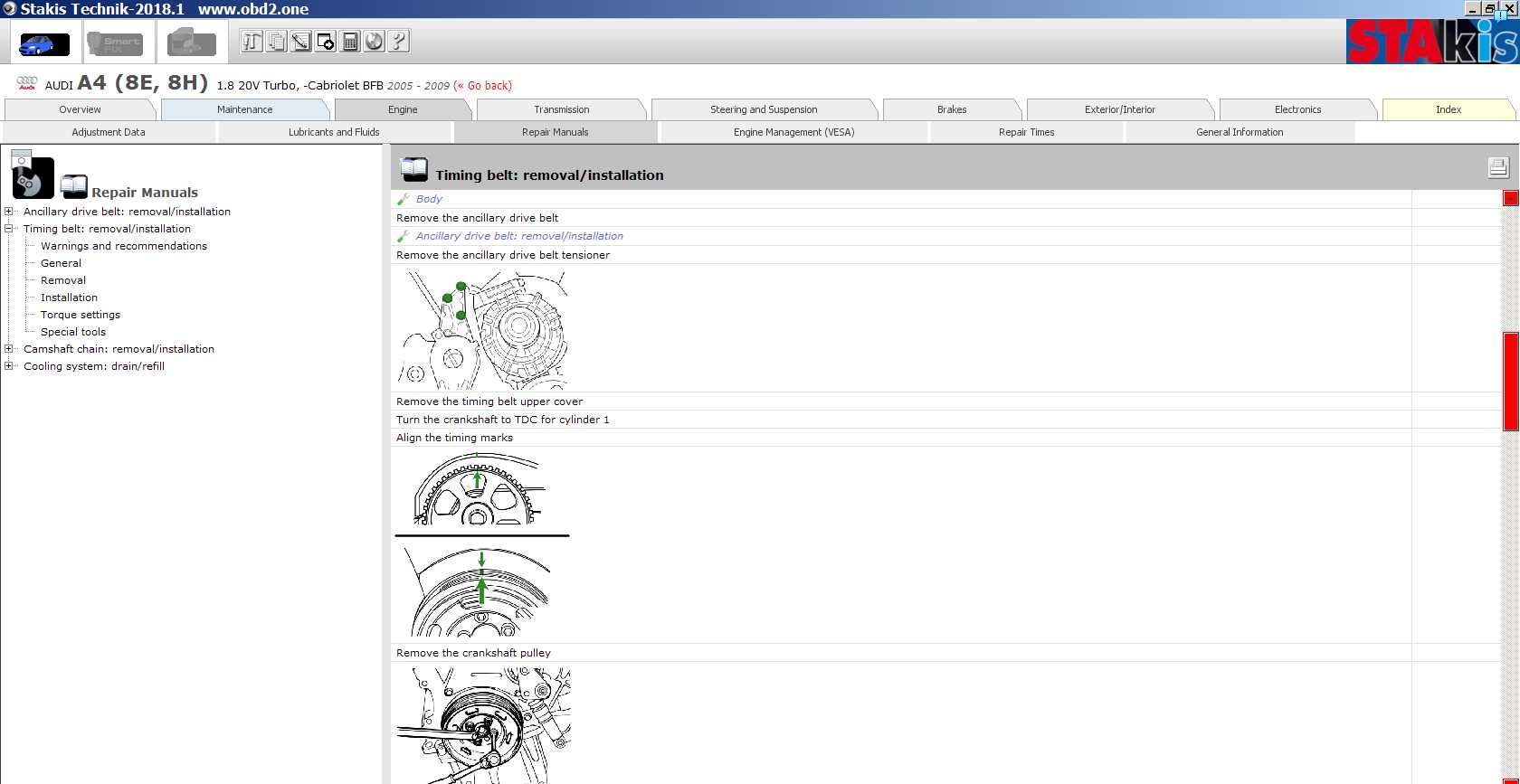1520x784 pixels.
Task: Follow the Ancillary drive belt removal/installation link
Action: 519,236
